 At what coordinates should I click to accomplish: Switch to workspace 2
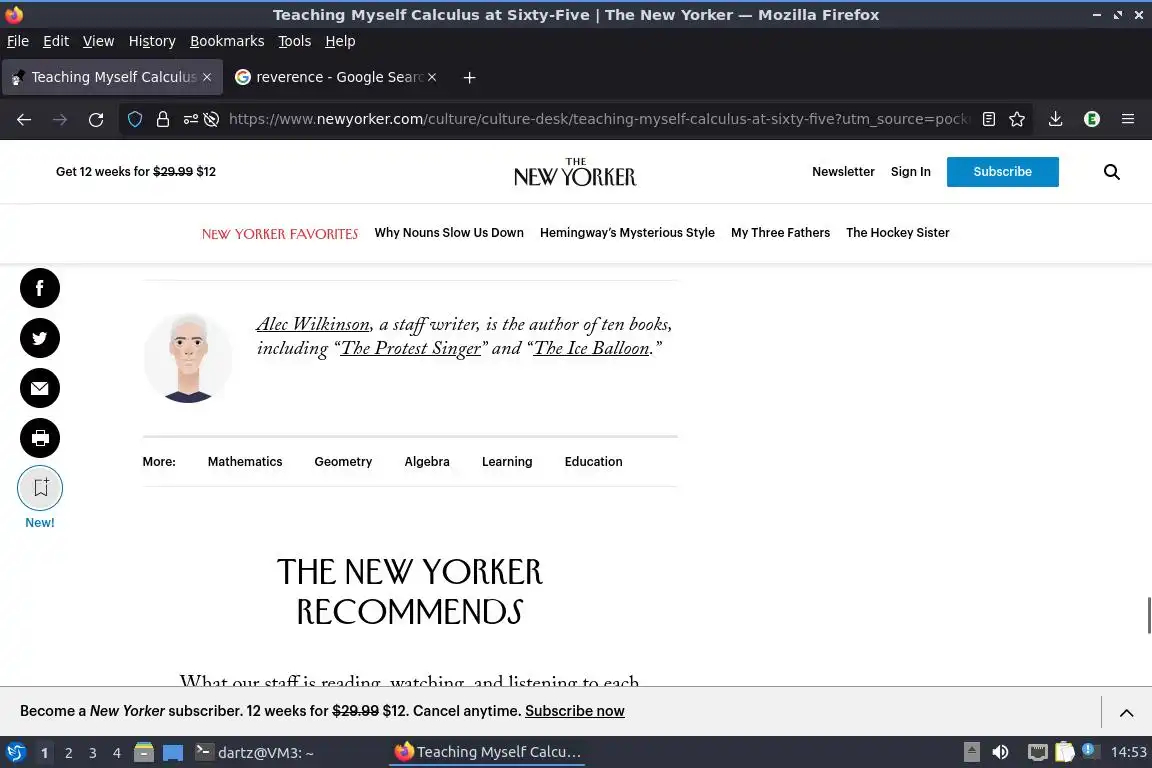(68, 753)
